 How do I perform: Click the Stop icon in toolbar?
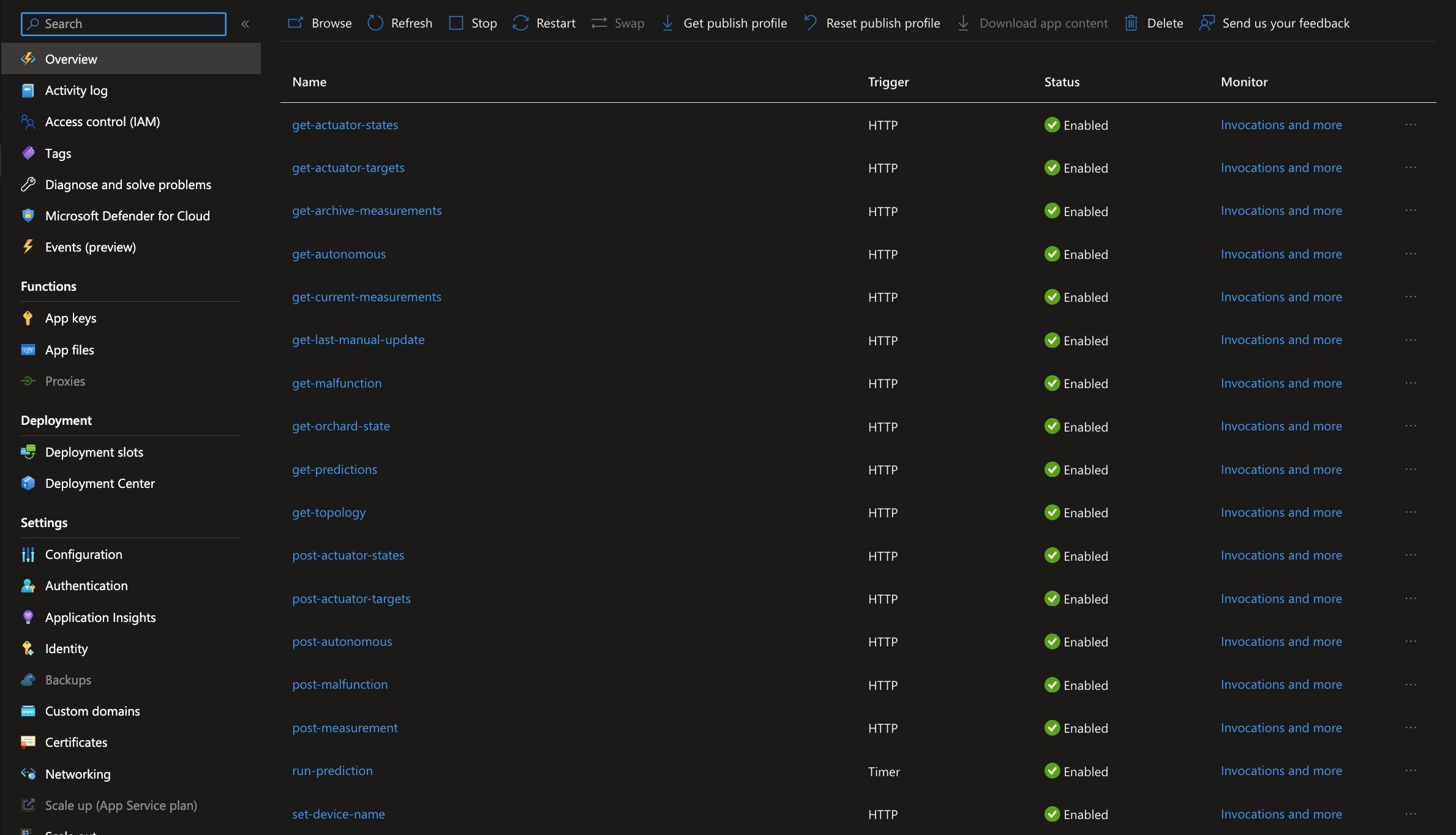coord(456,23)
